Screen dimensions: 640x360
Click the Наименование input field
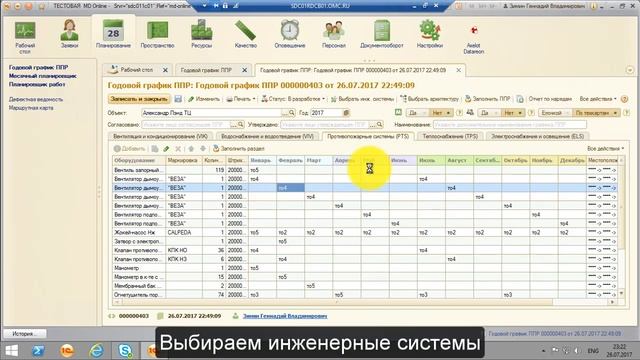510,124
